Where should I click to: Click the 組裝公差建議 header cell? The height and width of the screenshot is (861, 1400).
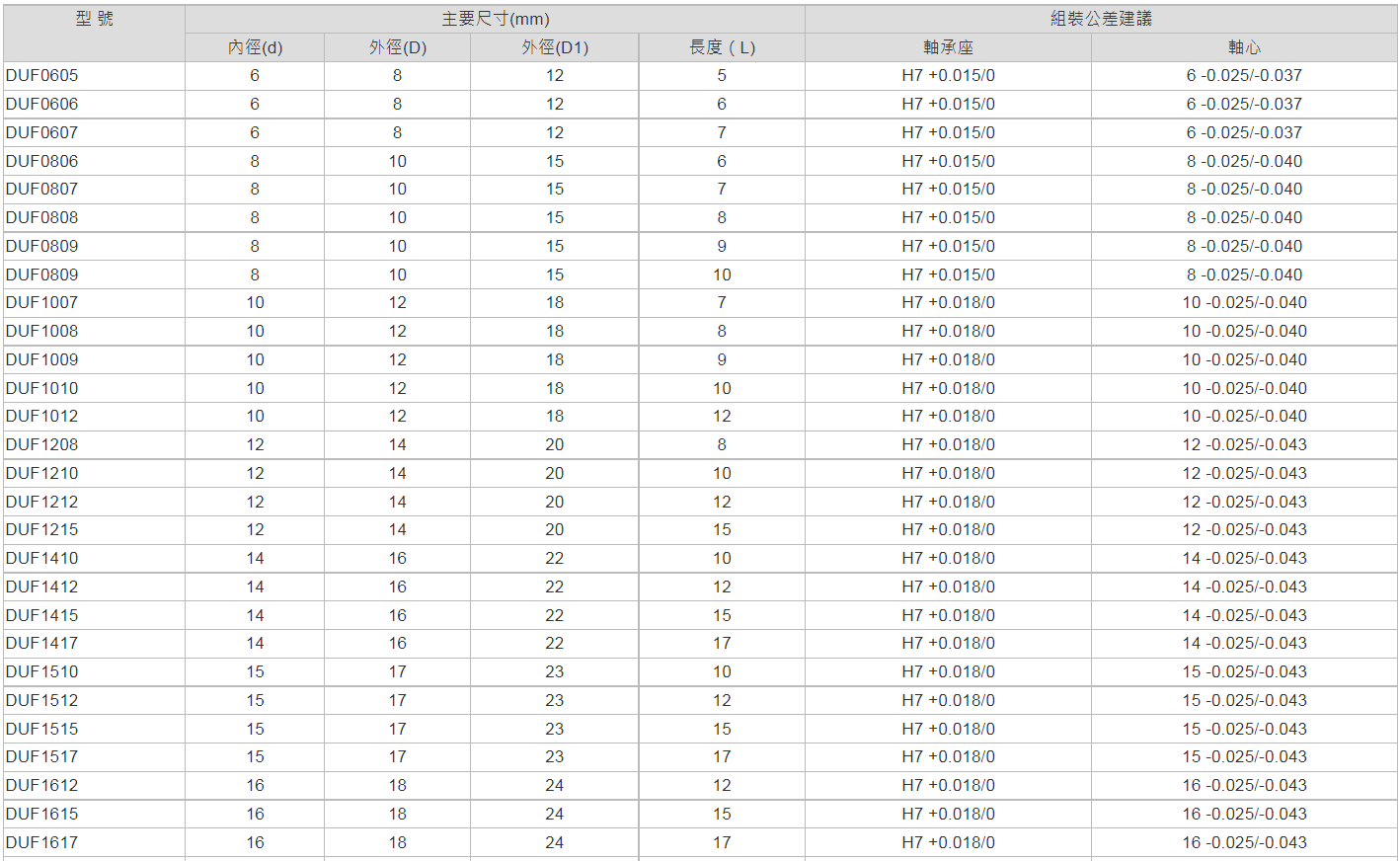point(1101,20)
